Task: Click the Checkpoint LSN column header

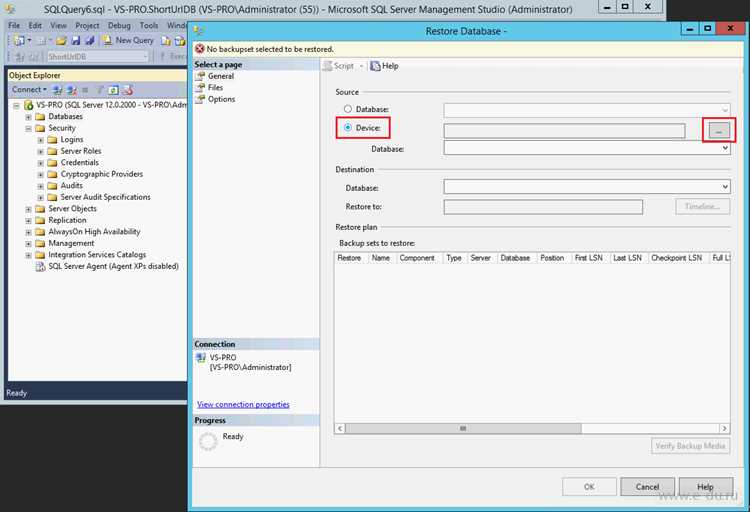Action: pos(676,258)
